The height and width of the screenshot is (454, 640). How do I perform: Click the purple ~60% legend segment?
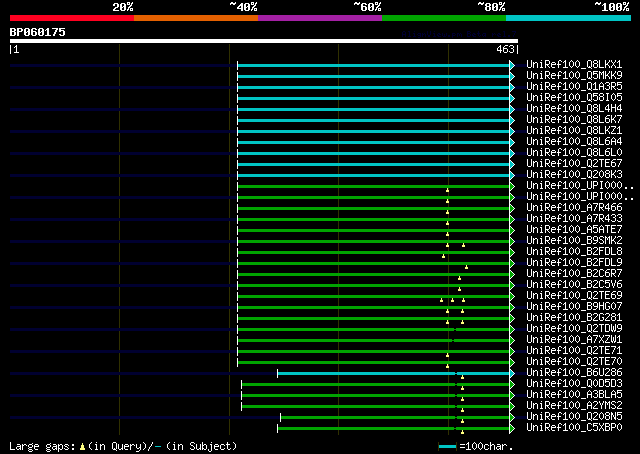(x=320, y=18)
